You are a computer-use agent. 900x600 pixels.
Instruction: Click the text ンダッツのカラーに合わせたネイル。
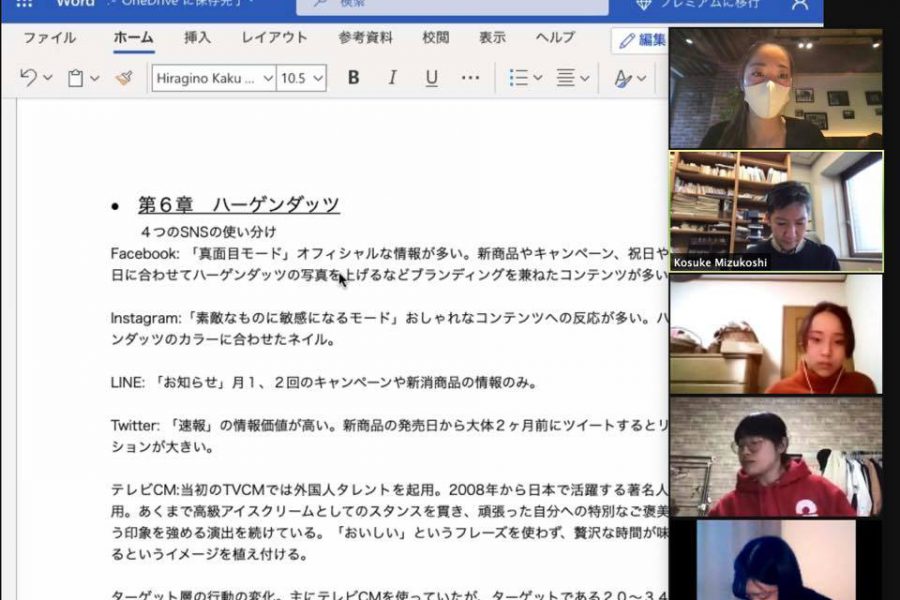coord(223,340)
